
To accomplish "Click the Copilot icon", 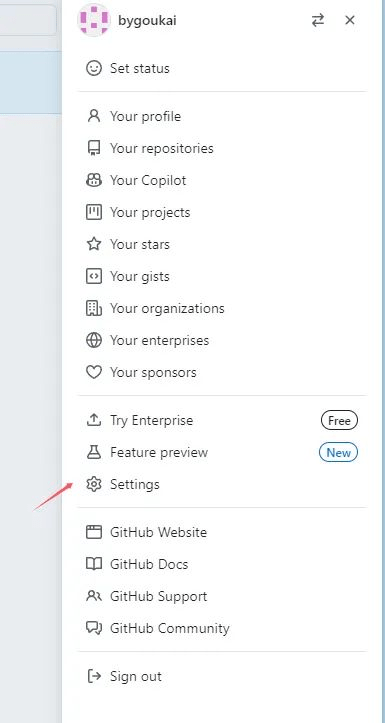I will (x=94, y=180).
